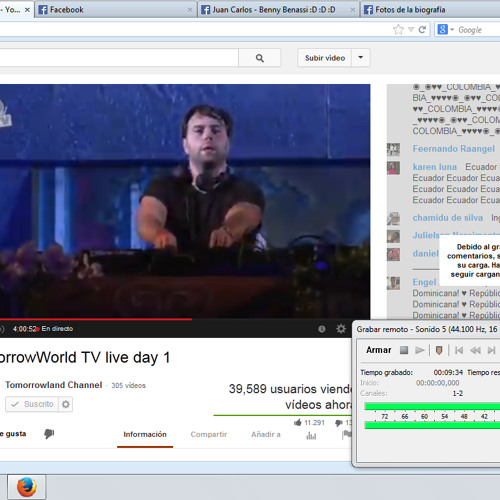
Task: Click karen luna's avatar thumbnail
Action: pos(393,168)
